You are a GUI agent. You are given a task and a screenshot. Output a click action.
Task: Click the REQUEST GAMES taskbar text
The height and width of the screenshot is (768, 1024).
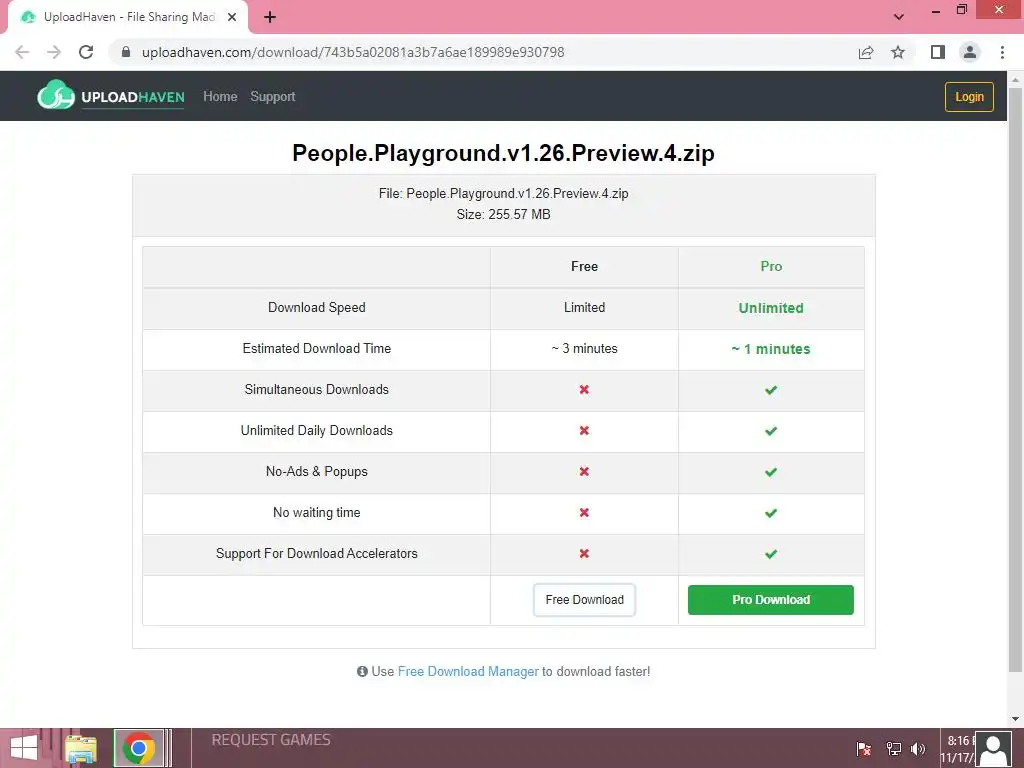tap(271, 740)
